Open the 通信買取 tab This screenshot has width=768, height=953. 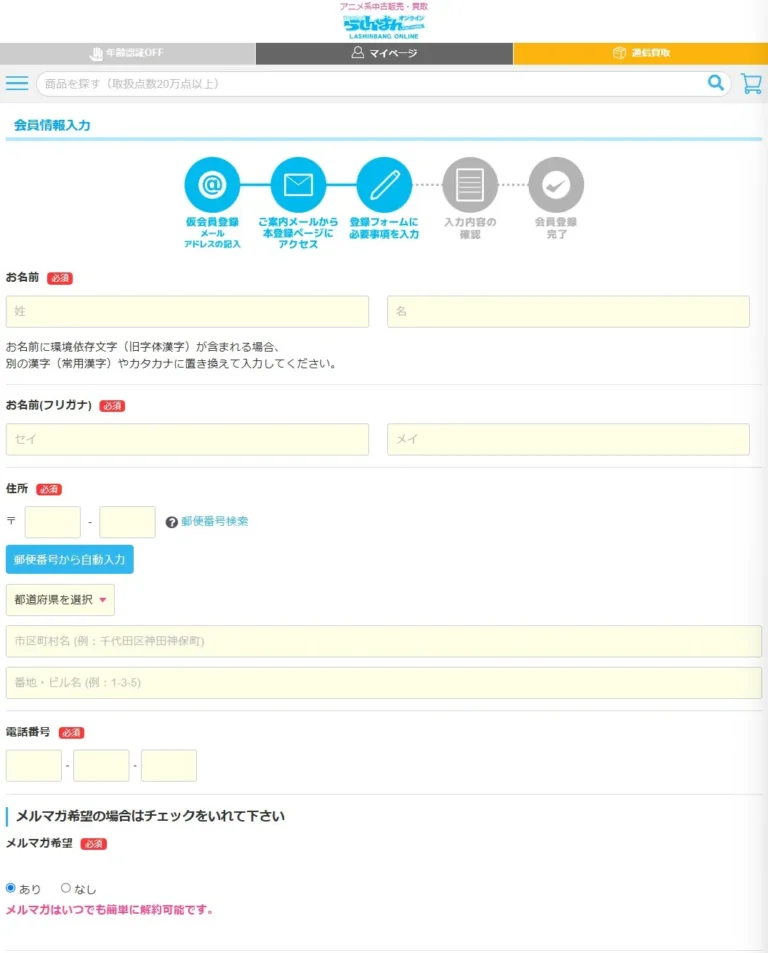(x=640, y=53)
